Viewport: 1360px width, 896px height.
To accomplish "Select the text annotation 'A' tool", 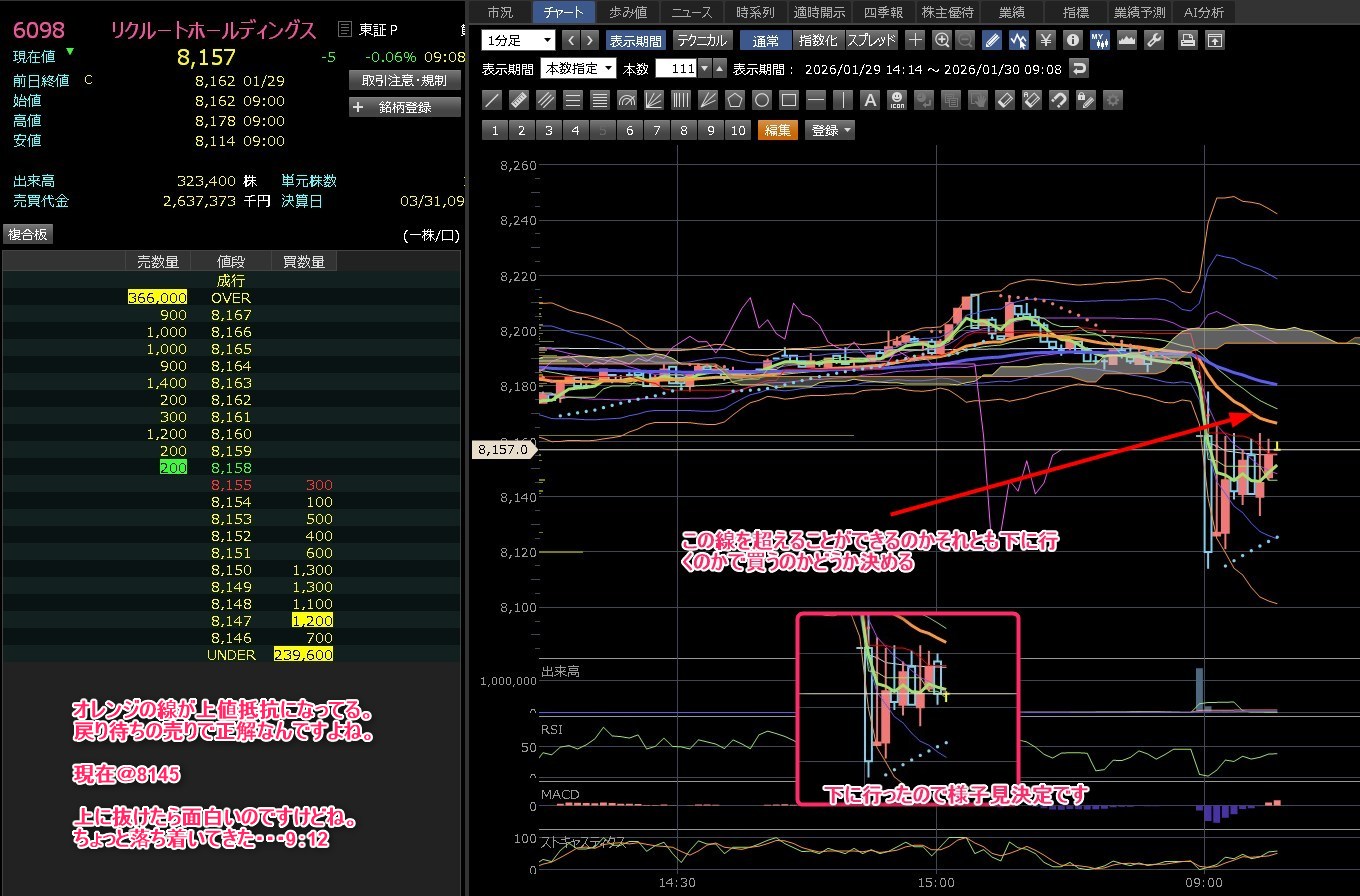I will pos(870,100).
